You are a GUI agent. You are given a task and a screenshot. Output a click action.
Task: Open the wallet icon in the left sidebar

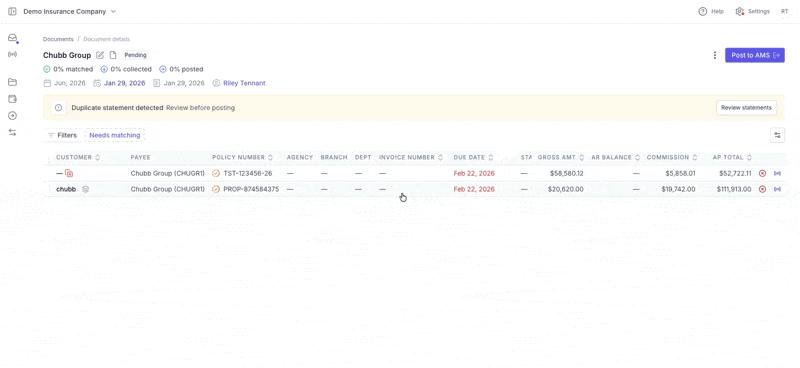point(13,99)
